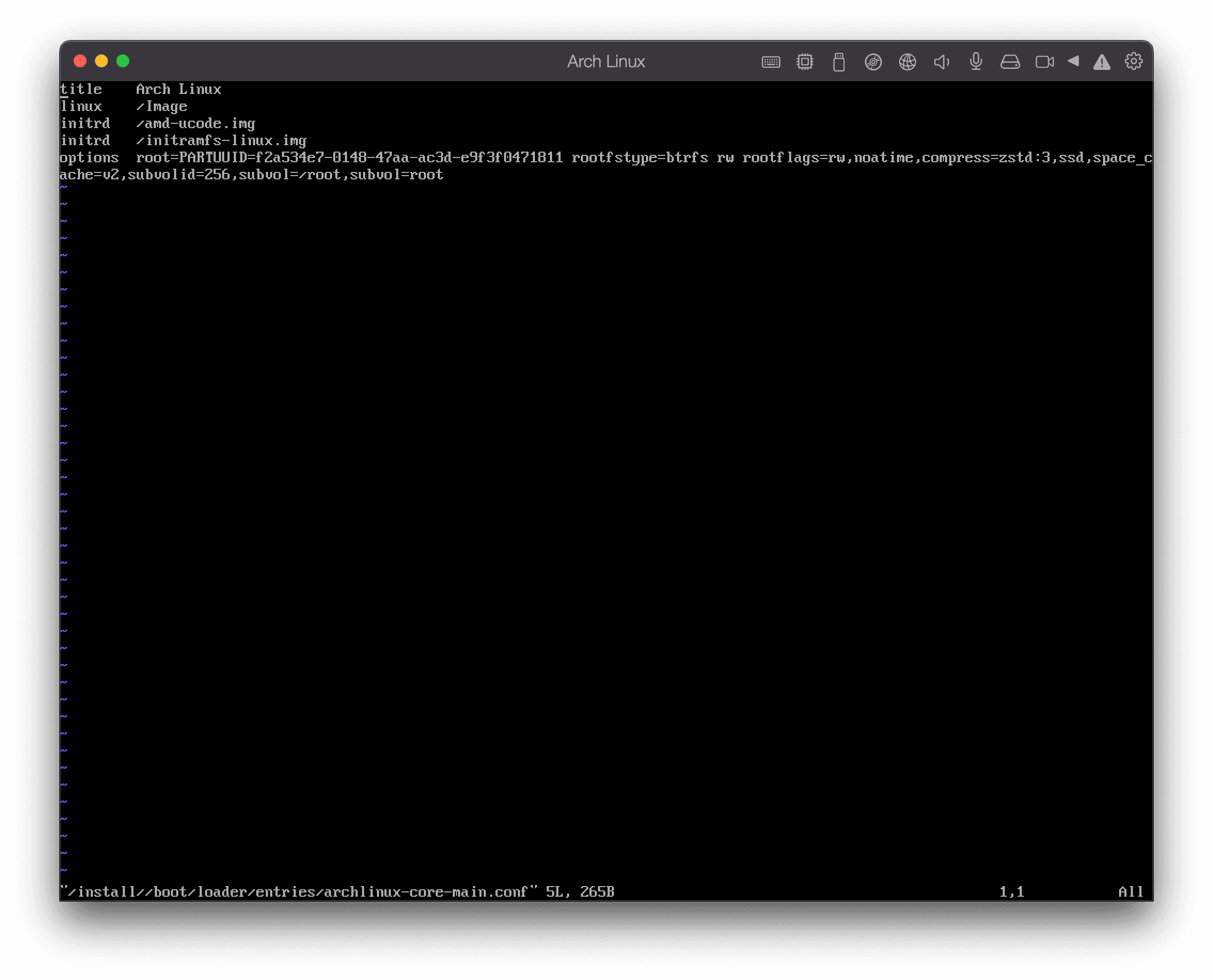Click the CPU chip icon

click(805, 61)
